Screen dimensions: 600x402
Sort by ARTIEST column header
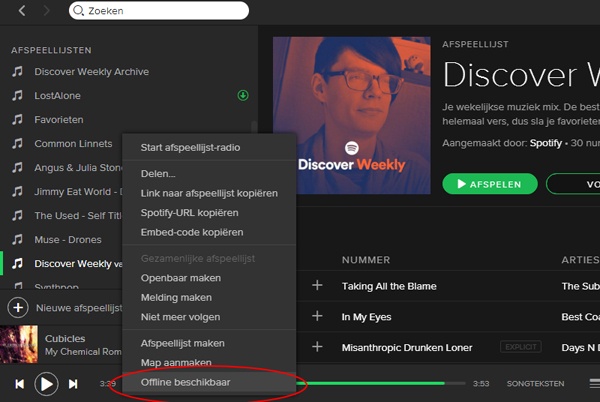tap(580, 260)
